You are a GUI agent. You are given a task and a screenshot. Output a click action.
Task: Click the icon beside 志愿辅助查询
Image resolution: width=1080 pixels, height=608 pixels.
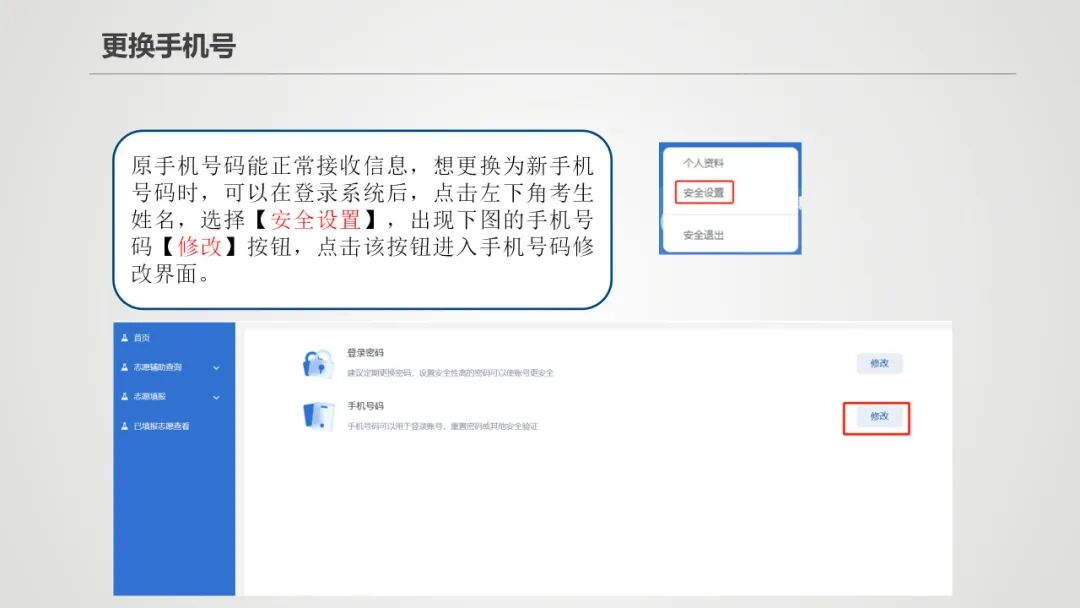123,367
